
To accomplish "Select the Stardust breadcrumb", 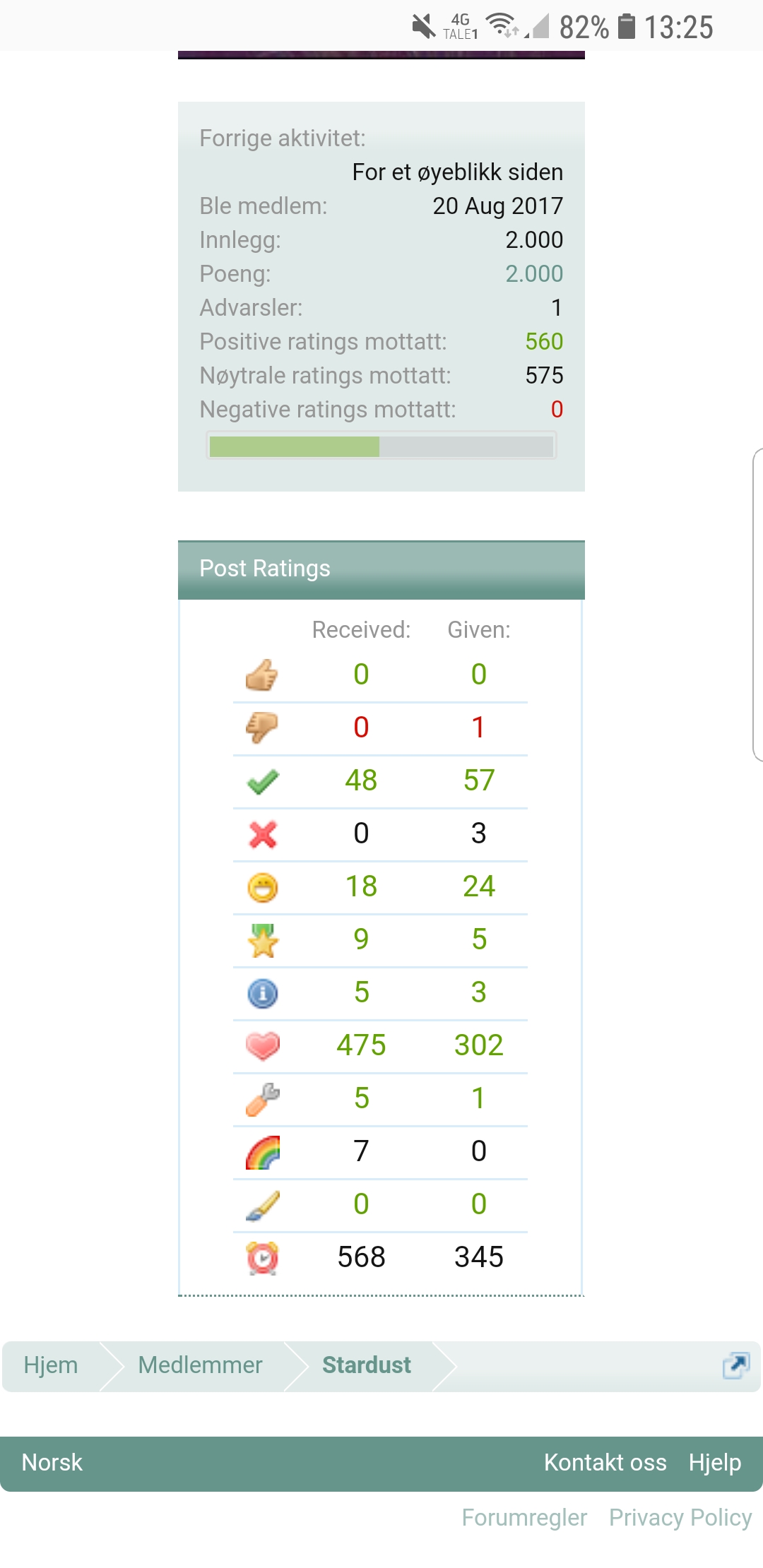I will coord(367,1365).
